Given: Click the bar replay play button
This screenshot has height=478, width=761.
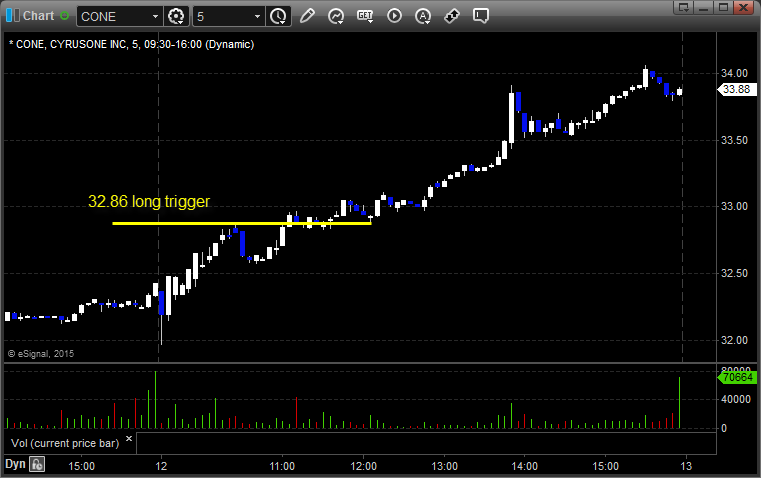Looking at the screenshot, I should tap(394, 16).
